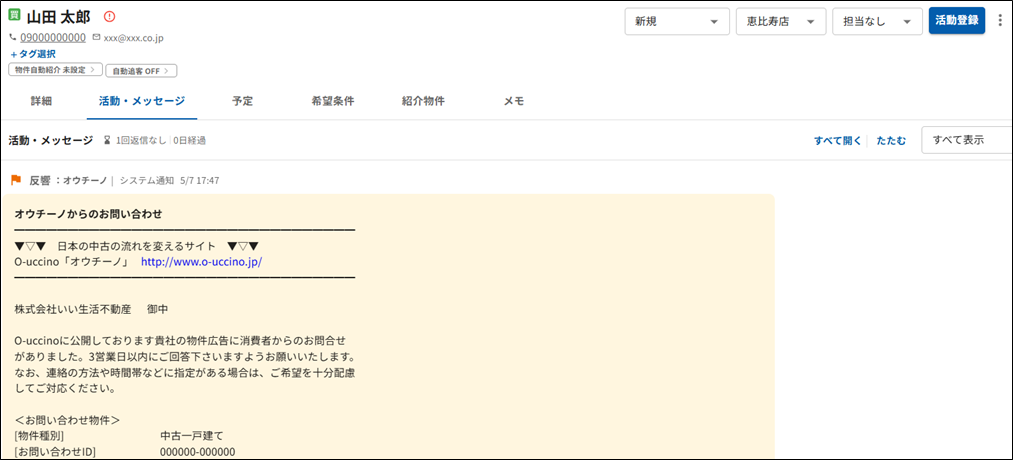The height and width of the screenshot is (460, 1013).
Task: Open the 恵比寿店 store dropdown
Action: [x=781, y=21]
